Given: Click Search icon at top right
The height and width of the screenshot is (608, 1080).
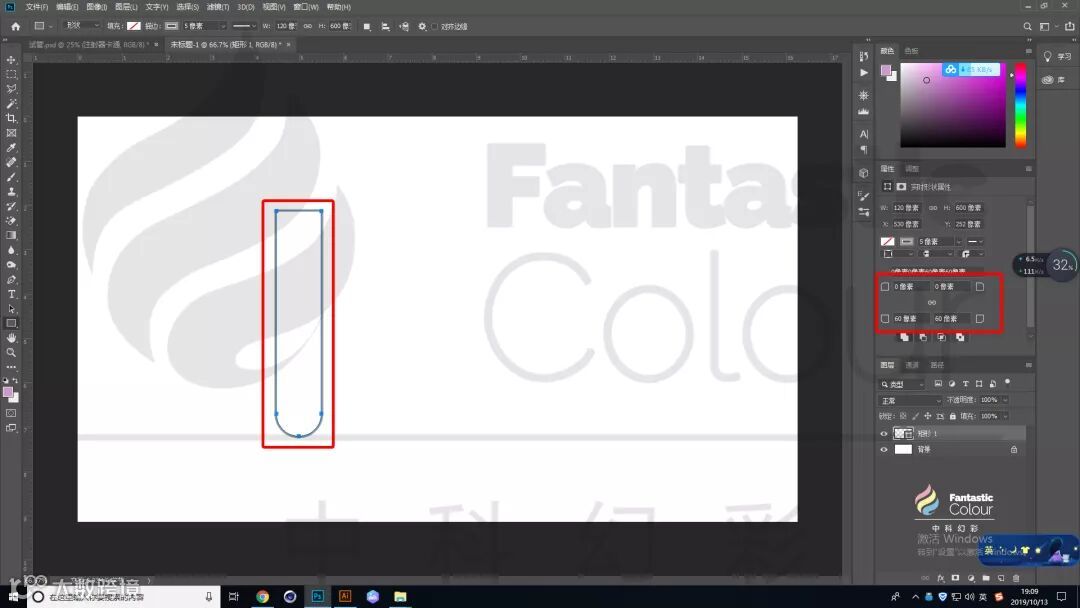Looking at the screenshot, I should (x=1027, y=26).
